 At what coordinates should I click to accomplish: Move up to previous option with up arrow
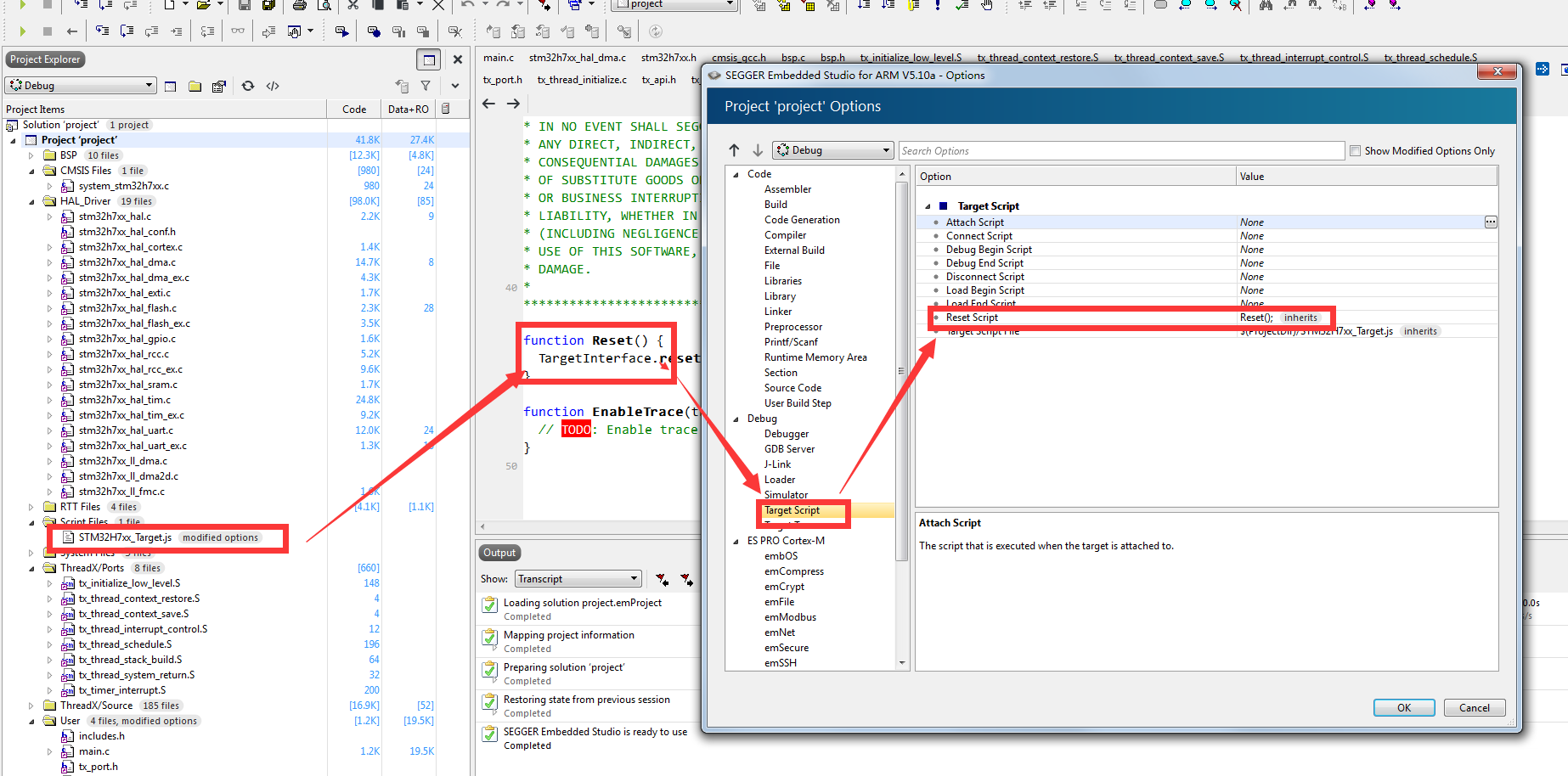tap(735, 150)
